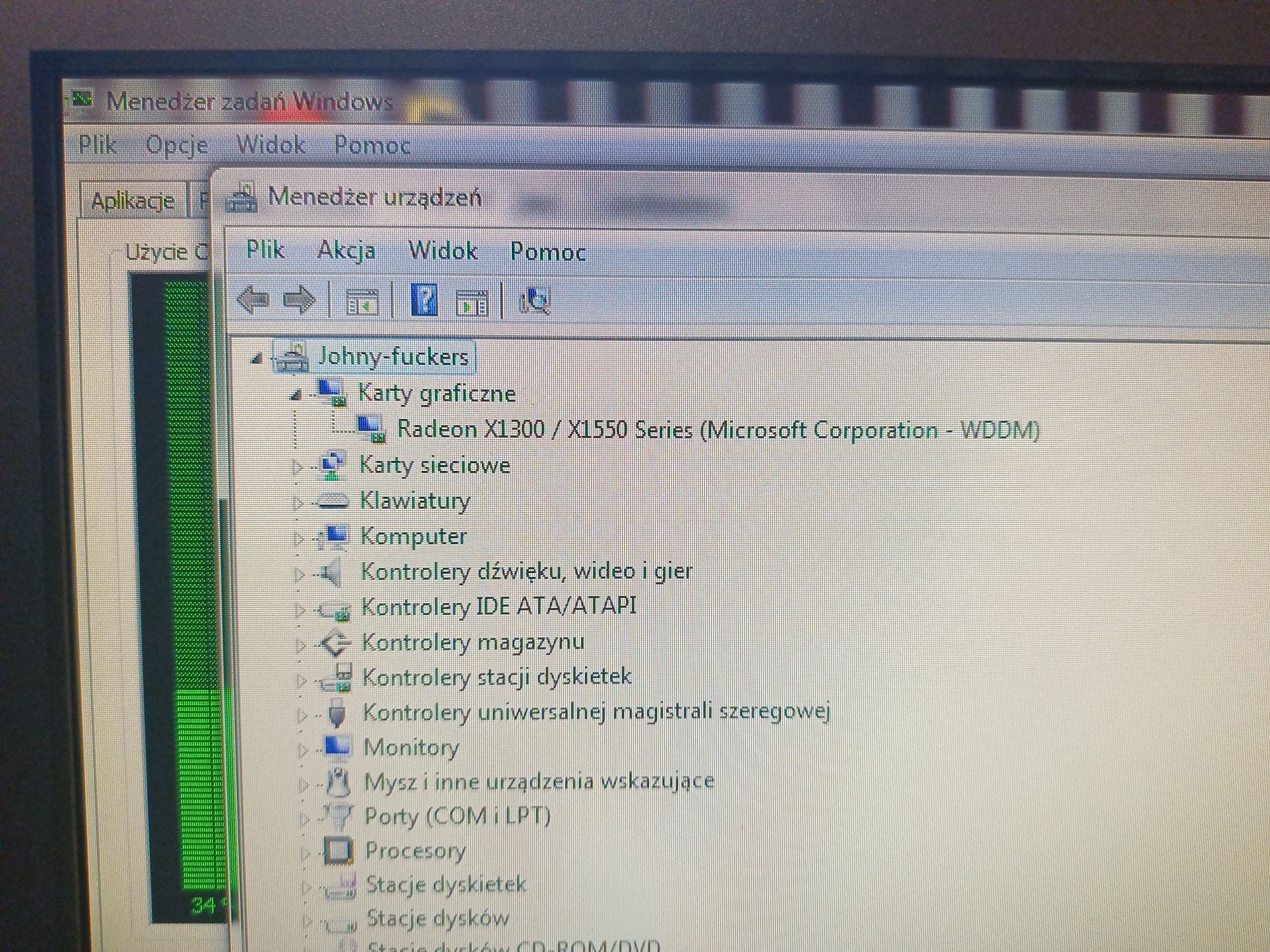
Task: Open Plik menu in Device Manager
Action: [265, 249]
